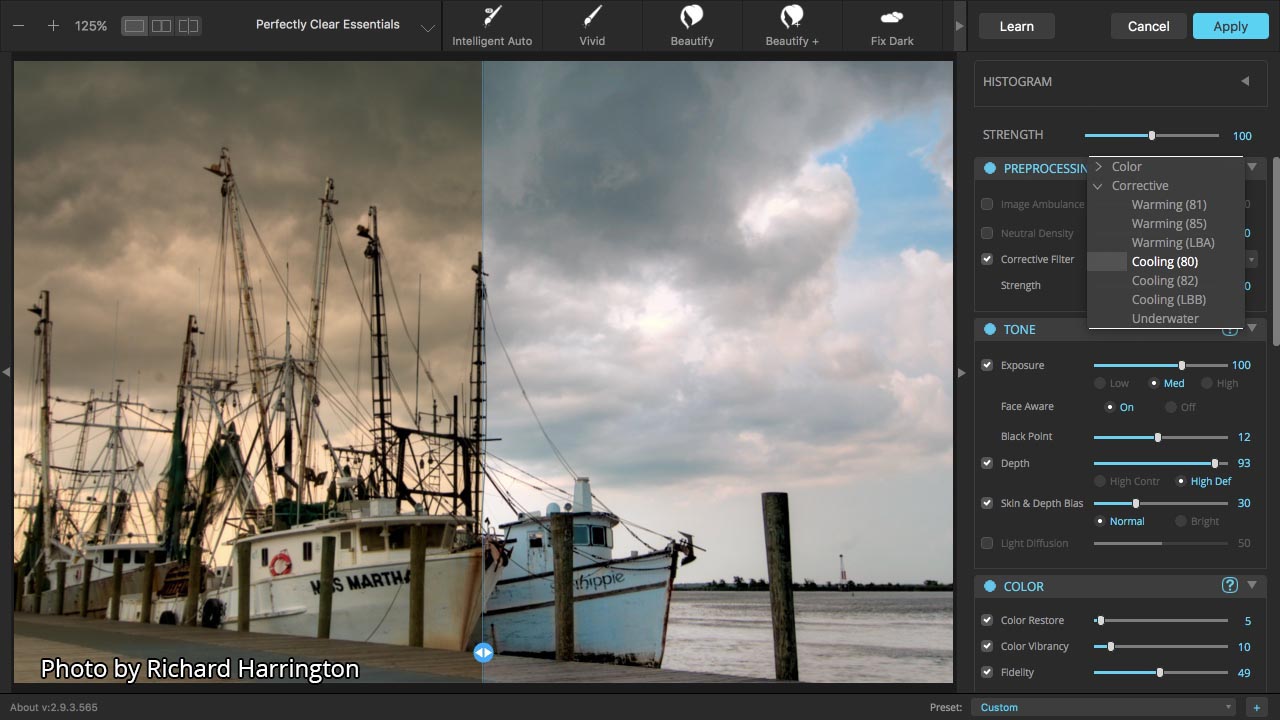Expand the Color group in filter list
Screen dimensions: 1280x720
(1099, 167)
